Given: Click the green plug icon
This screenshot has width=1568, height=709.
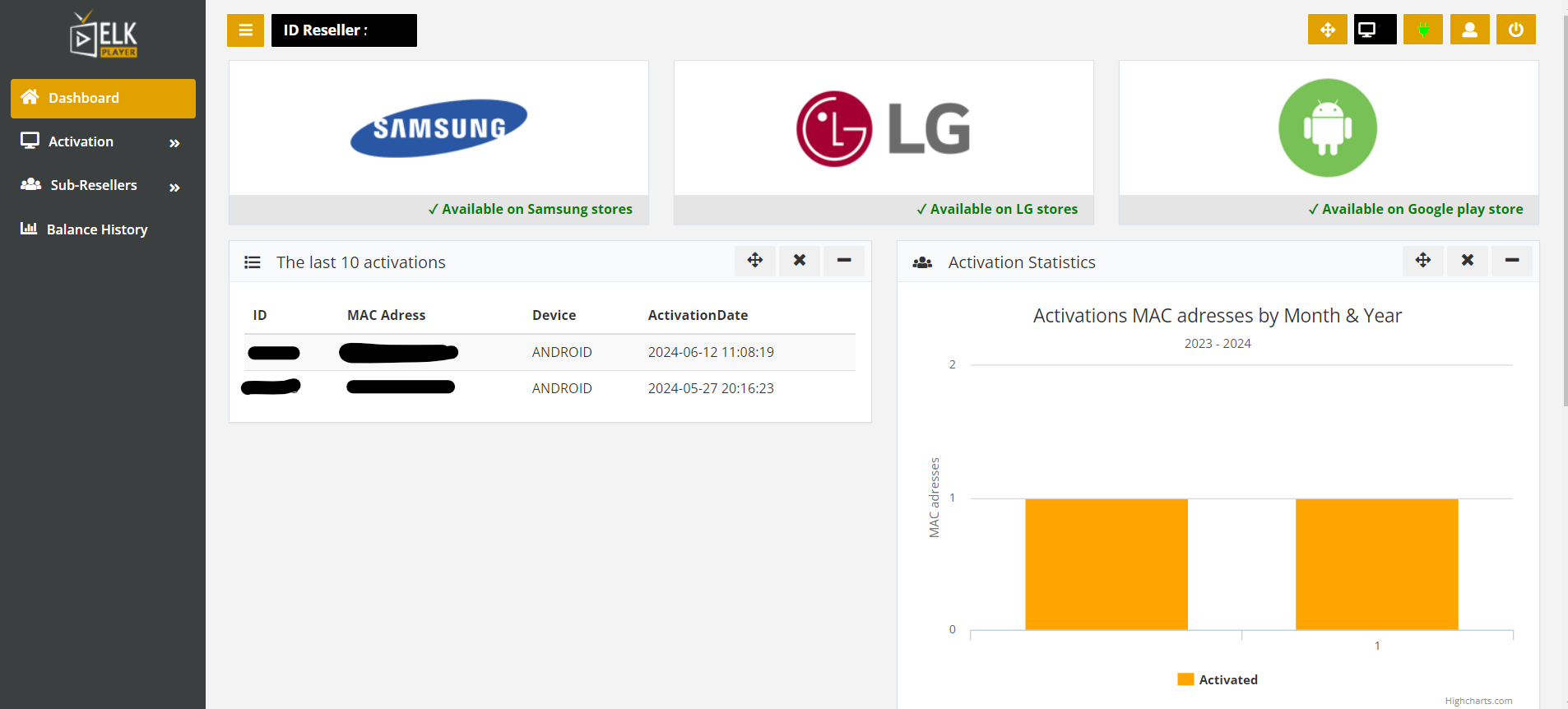Looking at the screenshot, I should [x=1422, y=30].
